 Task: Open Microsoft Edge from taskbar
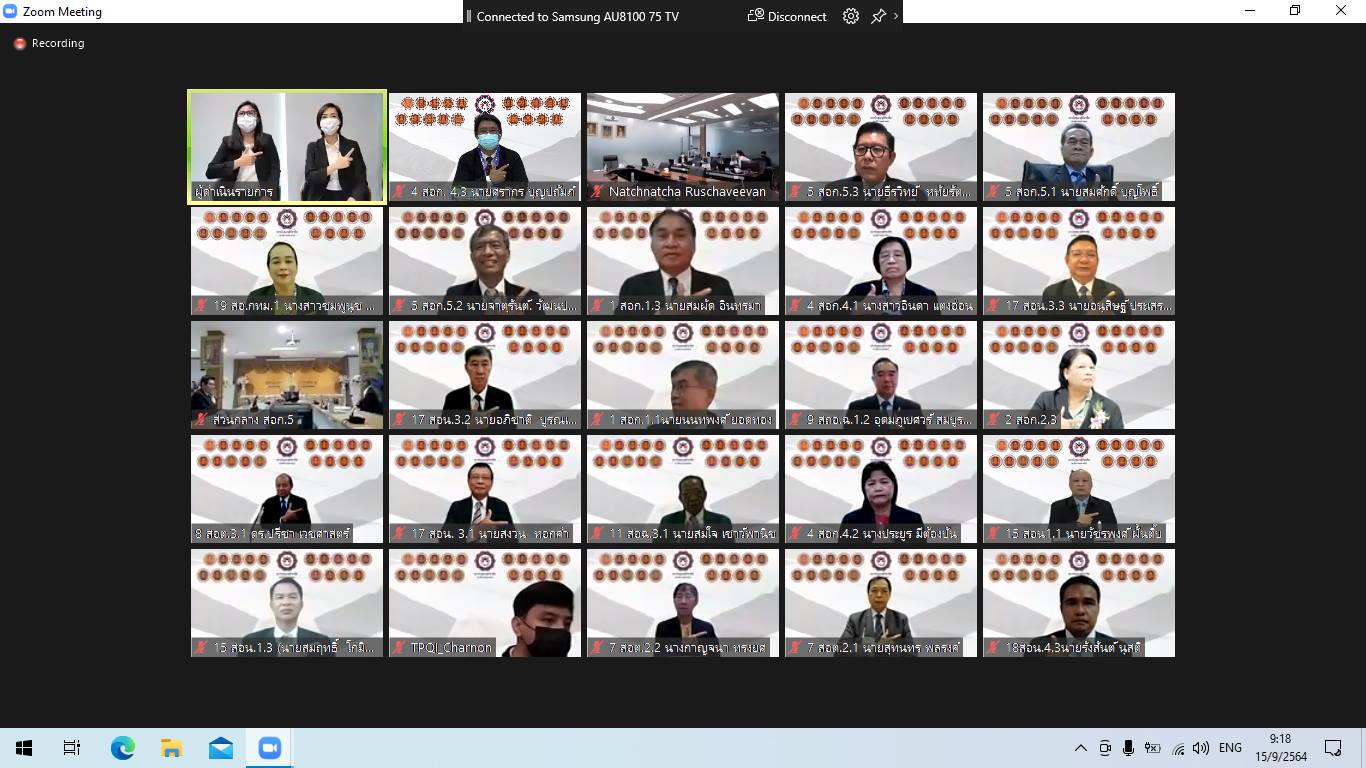point(123,748)
